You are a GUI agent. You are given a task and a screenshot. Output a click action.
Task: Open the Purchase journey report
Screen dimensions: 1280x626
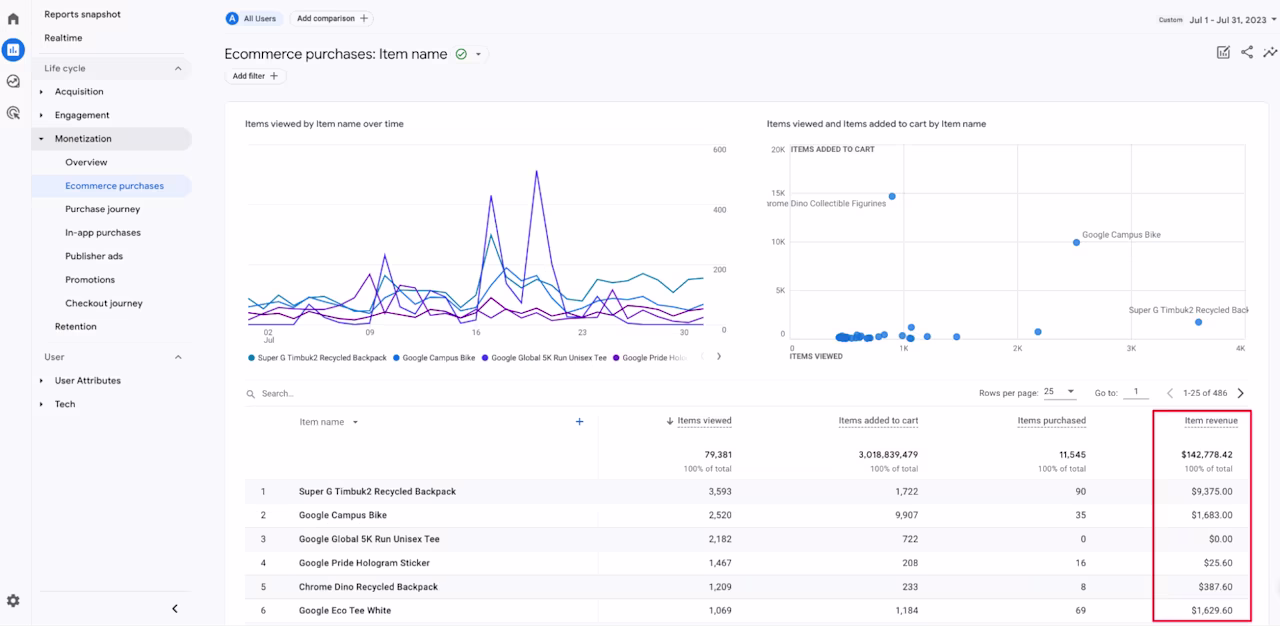pyautogui.click(x=103, y=209)
